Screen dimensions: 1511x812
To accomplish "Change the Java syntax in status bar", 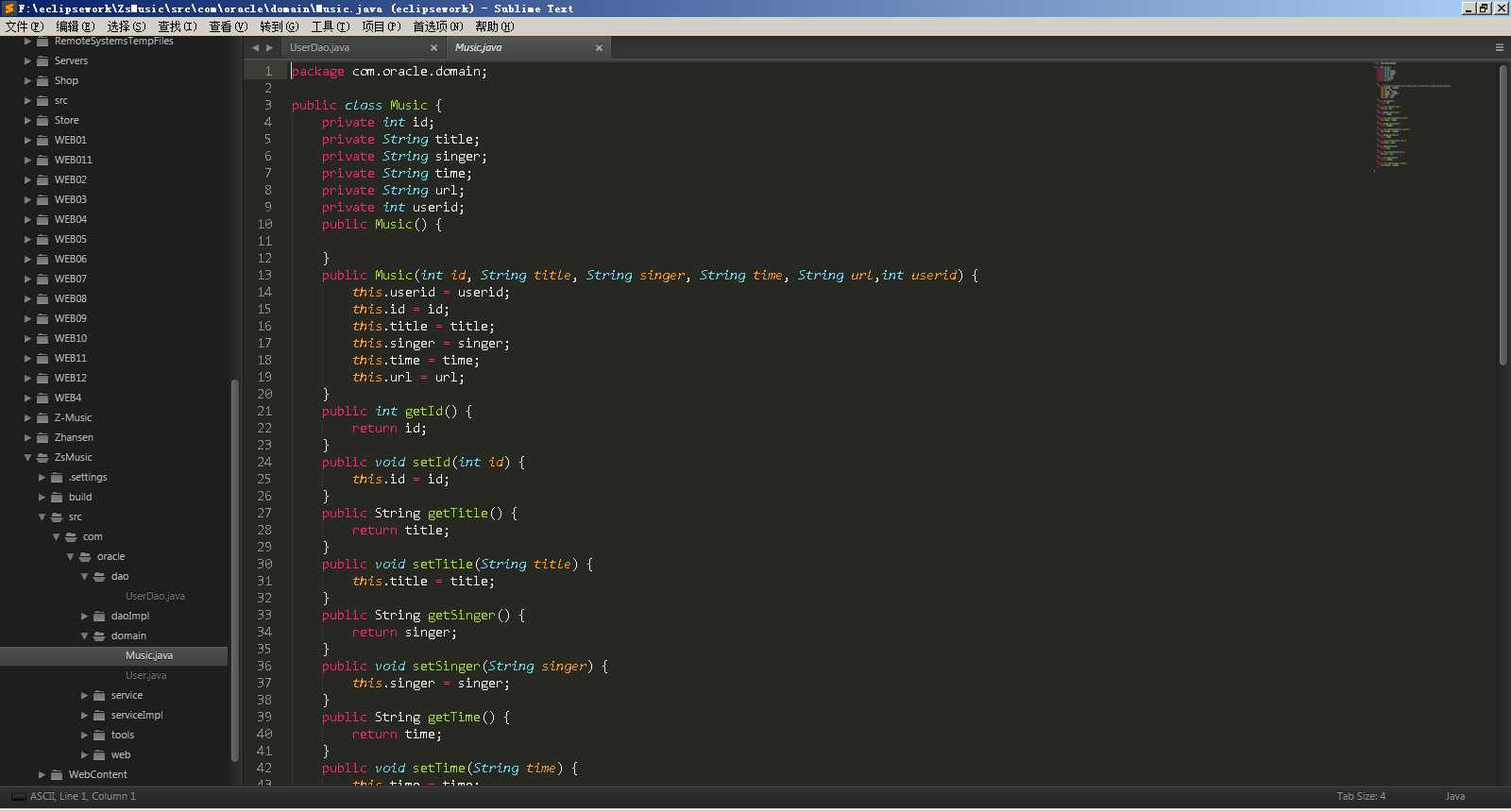I will tap(1455, 796).
